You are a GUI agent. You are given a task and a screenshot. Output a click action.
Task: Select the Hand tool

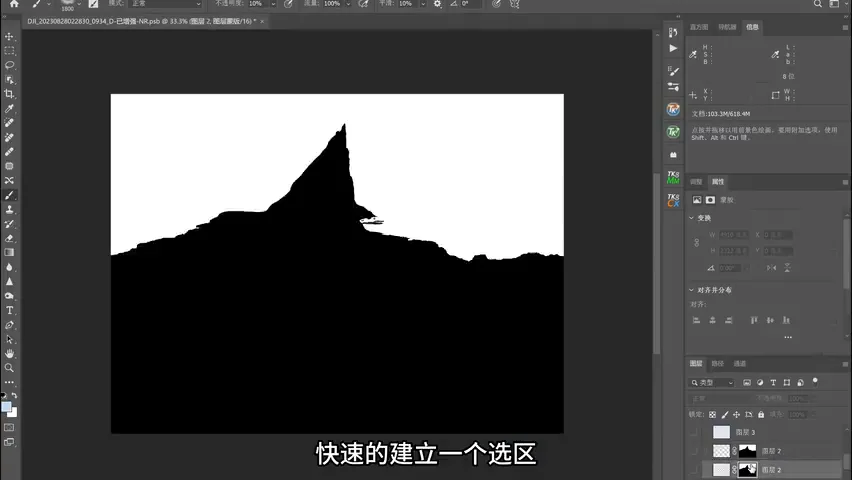pos(9,353)
